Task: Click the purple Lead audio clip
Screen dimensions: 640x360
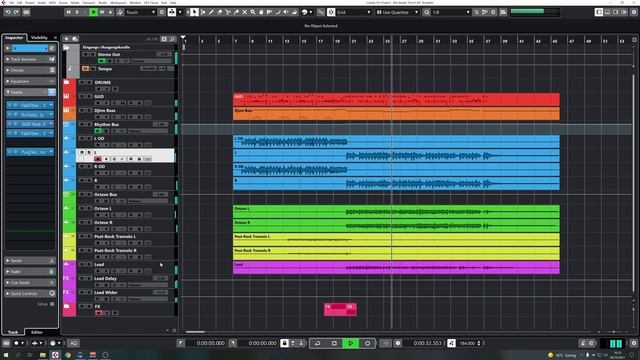Action: coord(396,267)
